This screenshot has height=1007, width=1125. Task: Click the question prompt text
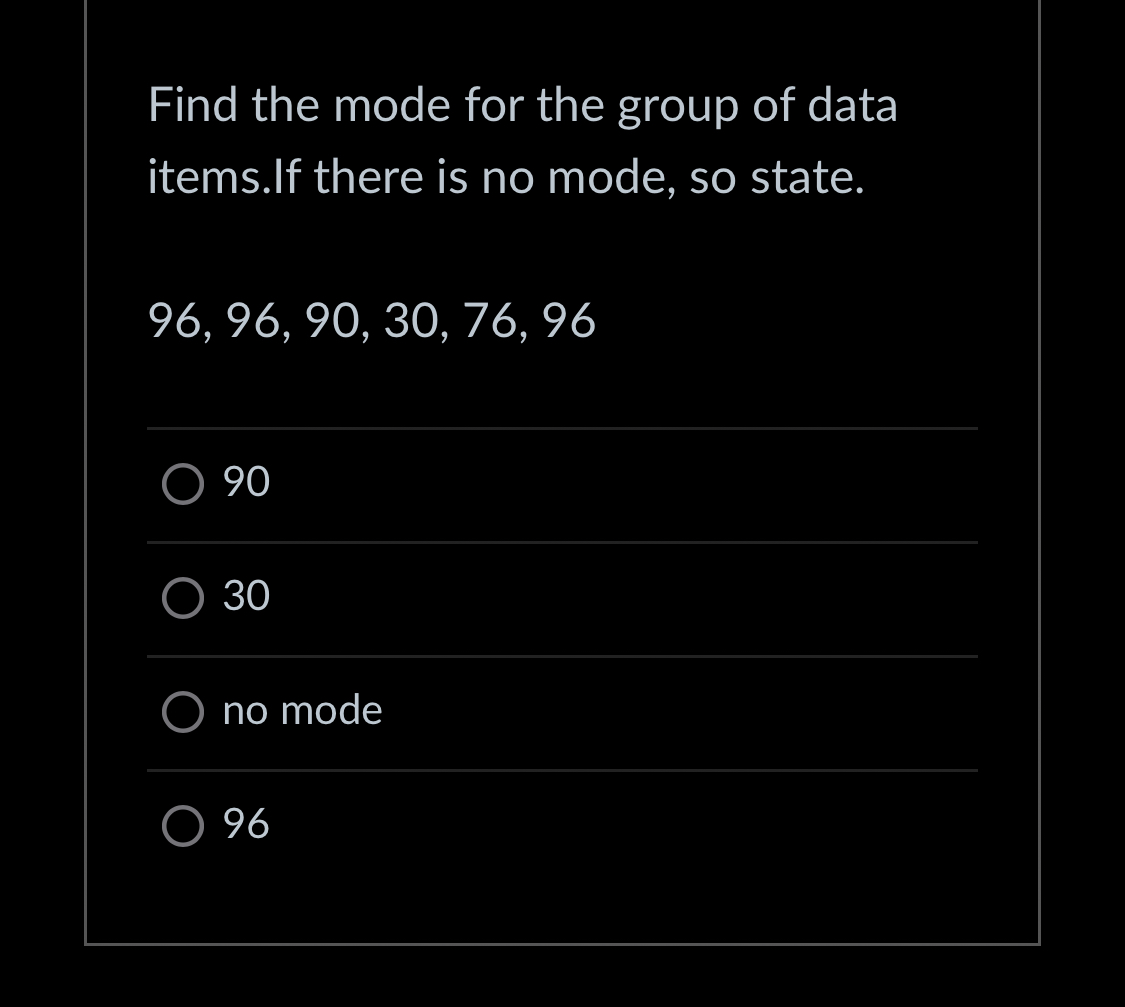pyautogui.click(x=522, y=140)
